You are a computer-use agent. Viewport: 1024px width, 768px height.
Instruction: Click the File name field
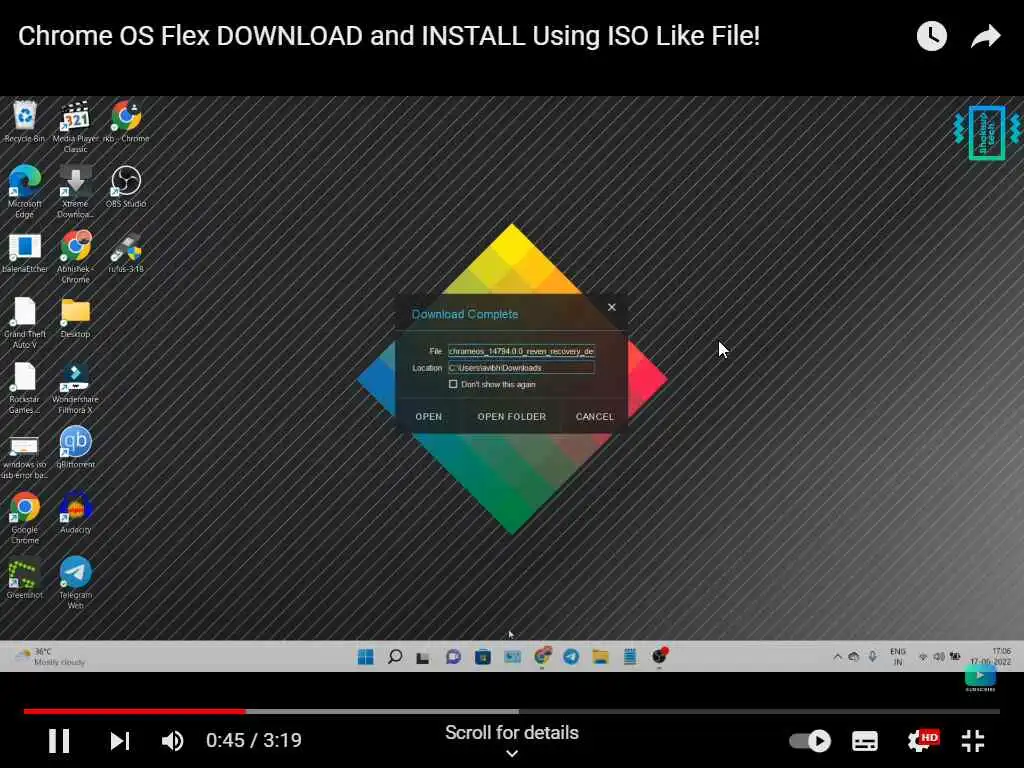[x=521, y=351]
